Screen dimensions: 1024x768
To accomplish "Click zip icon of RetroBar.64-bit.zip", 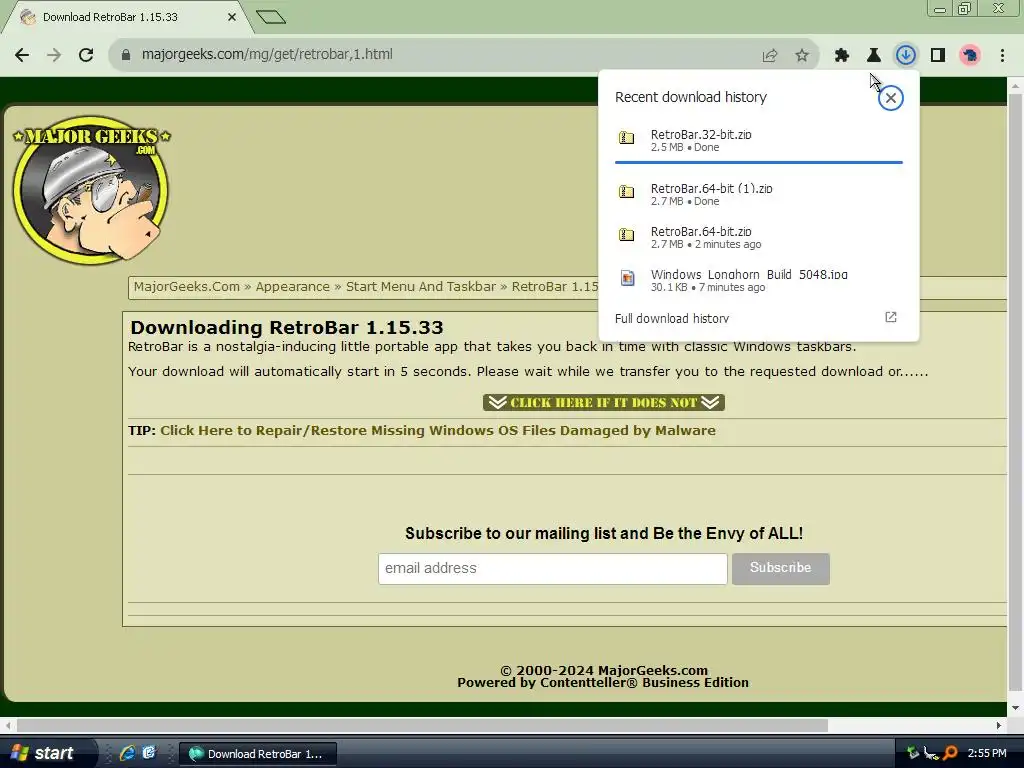I will [x=626, y=234].
